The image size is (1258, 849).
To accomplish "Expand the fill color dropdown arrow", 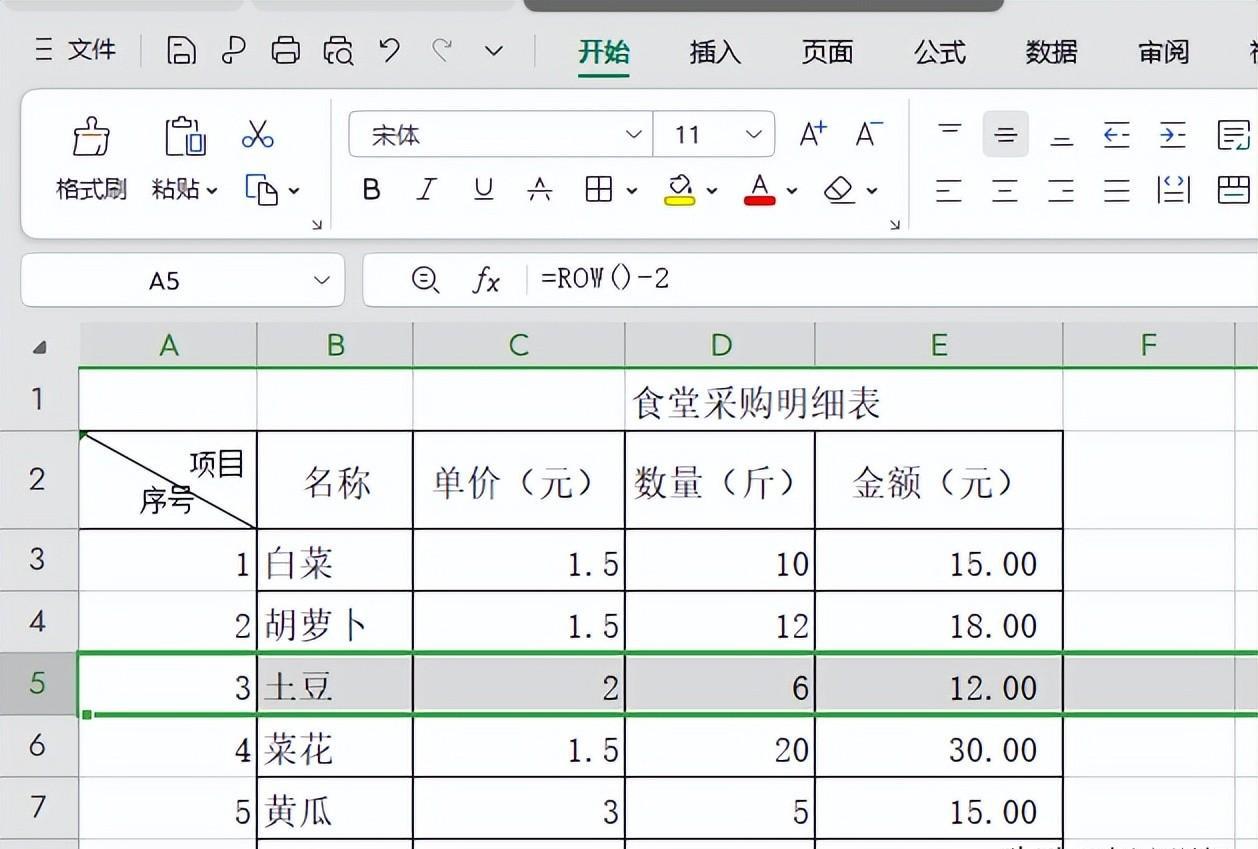I will 712,190.
